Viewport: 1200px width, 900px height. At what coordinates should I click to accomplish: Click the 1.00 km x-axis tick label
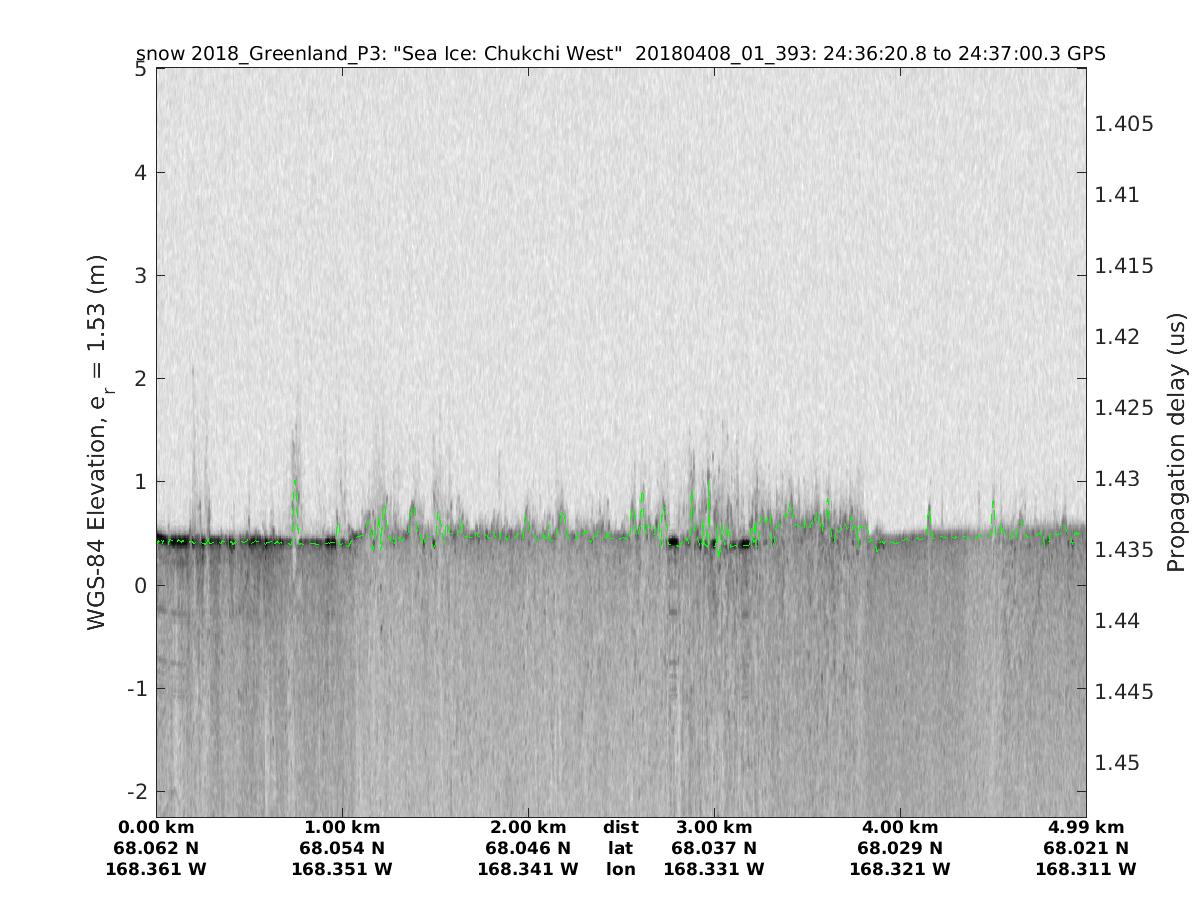(342, 827)
